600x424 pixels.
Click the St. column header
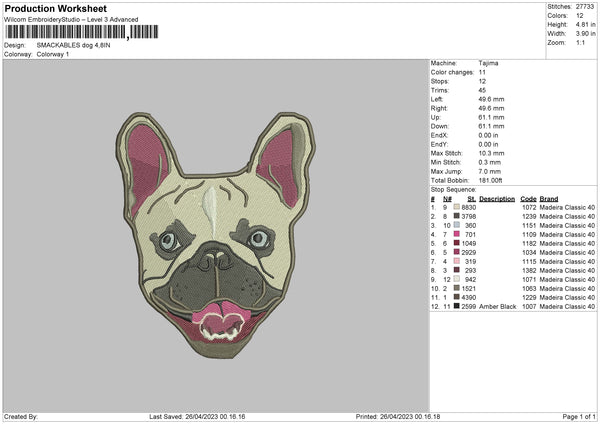point(472,199)
